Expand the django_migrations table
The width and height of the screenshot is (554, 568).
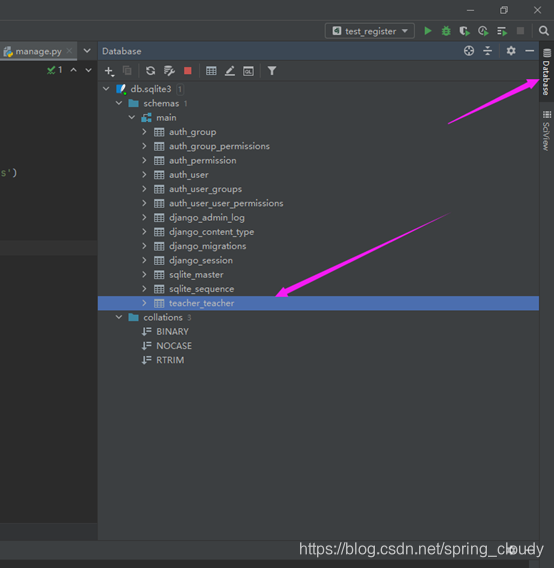tap(144, 246)
